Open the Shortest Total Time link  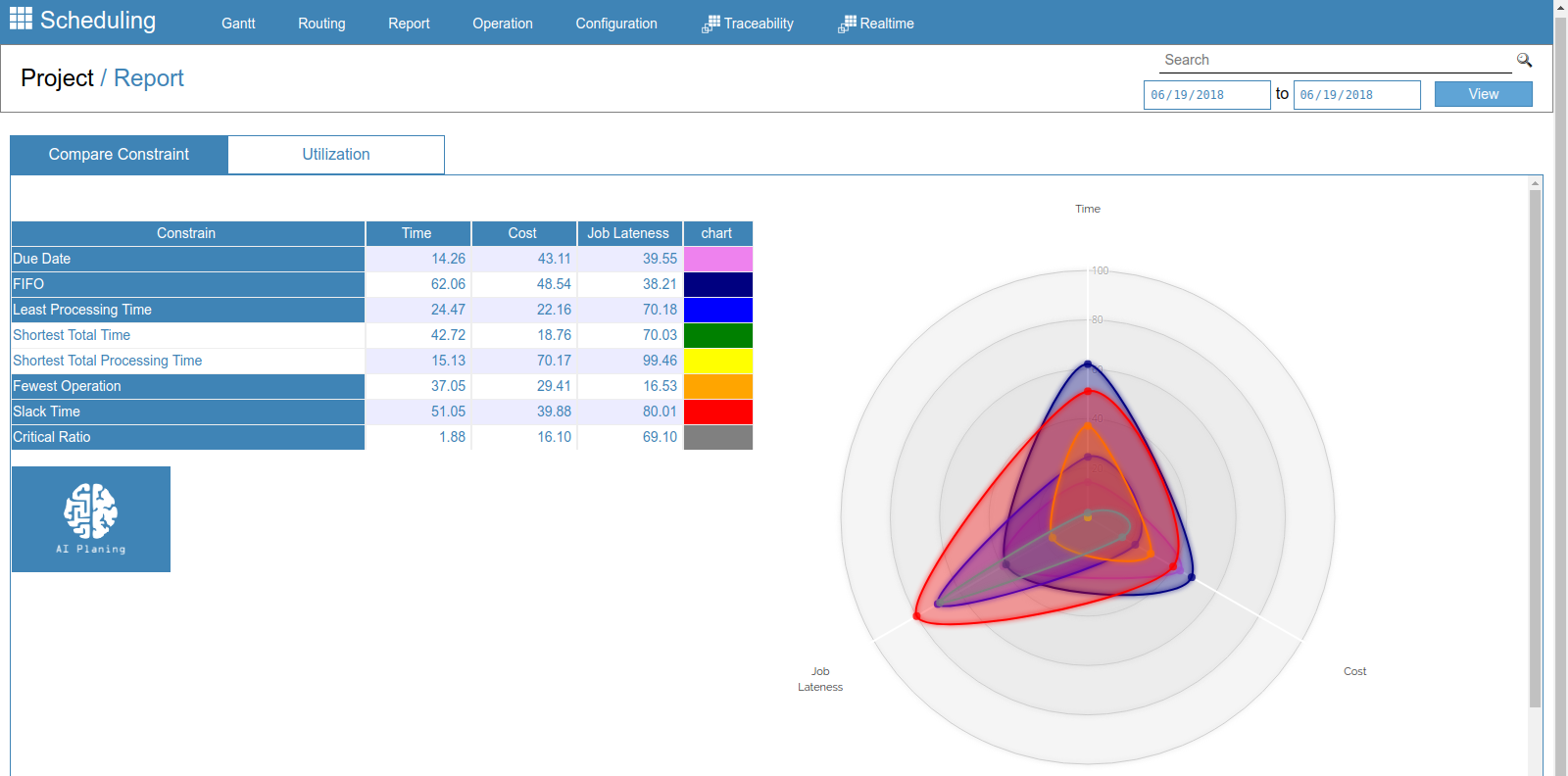[72, 335]
